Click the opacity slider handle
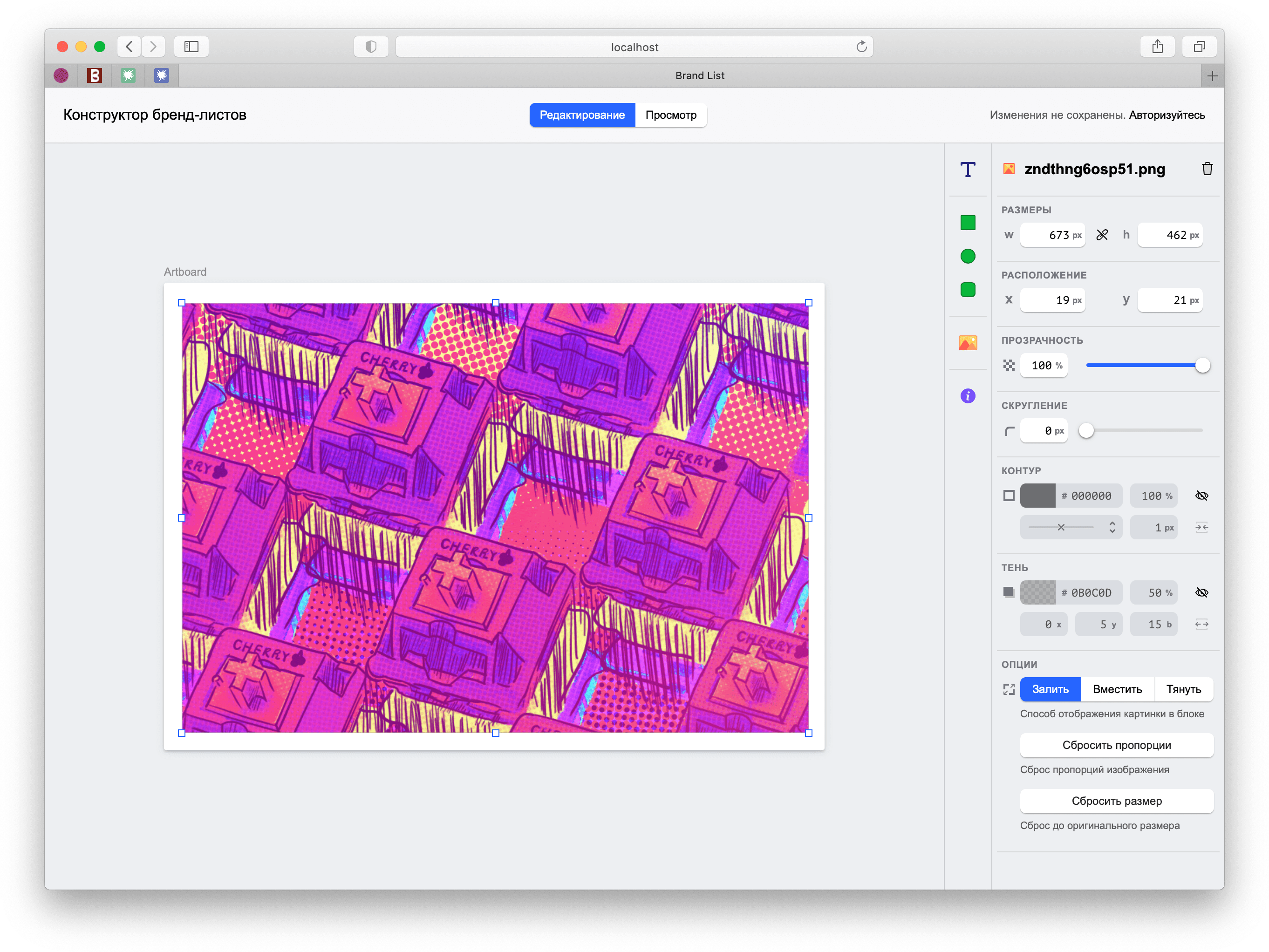Screen dimensions: 1269x952 coord(1203,365)
